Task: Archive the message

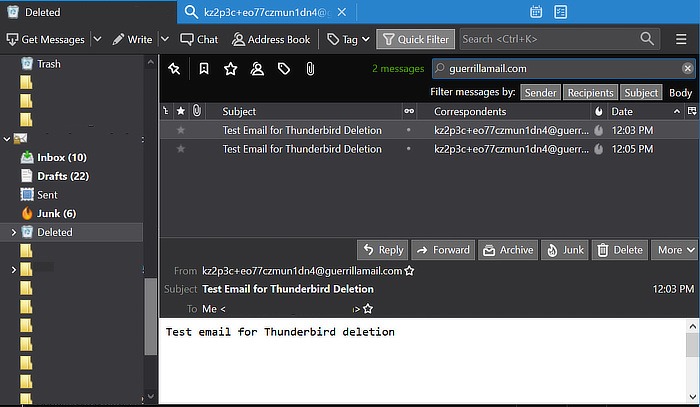Action: click(x=508, y=250)
